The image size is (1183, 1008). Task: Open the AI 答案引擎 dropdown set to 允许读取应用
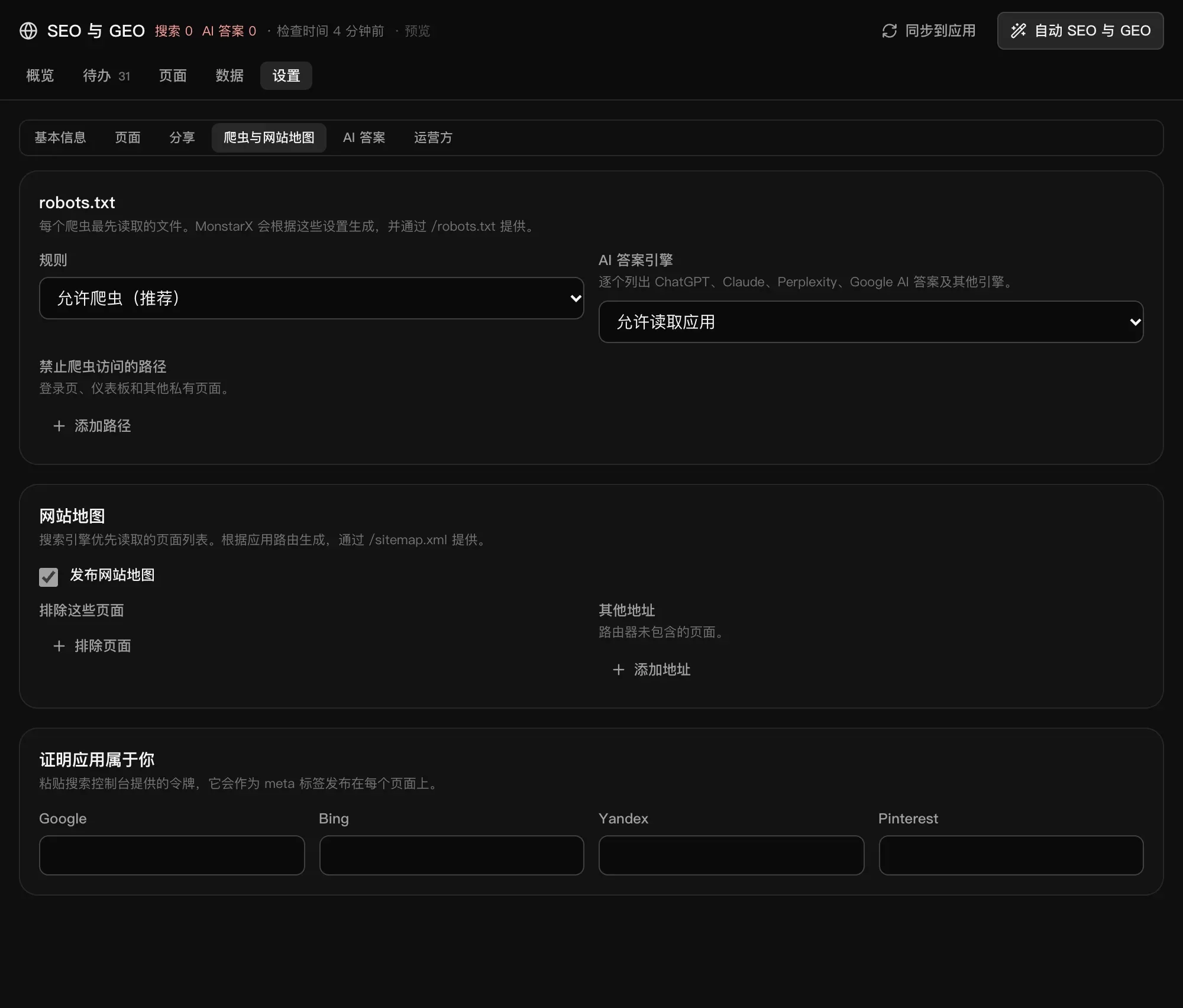click(x=871, y=322)
